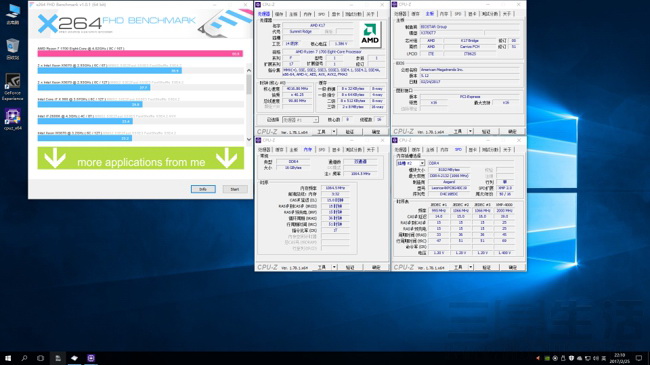This screenshot has height=365, width=650.
Task: Click 确定 in the mainboard CPU-Z window
Action: pos(512,131)
